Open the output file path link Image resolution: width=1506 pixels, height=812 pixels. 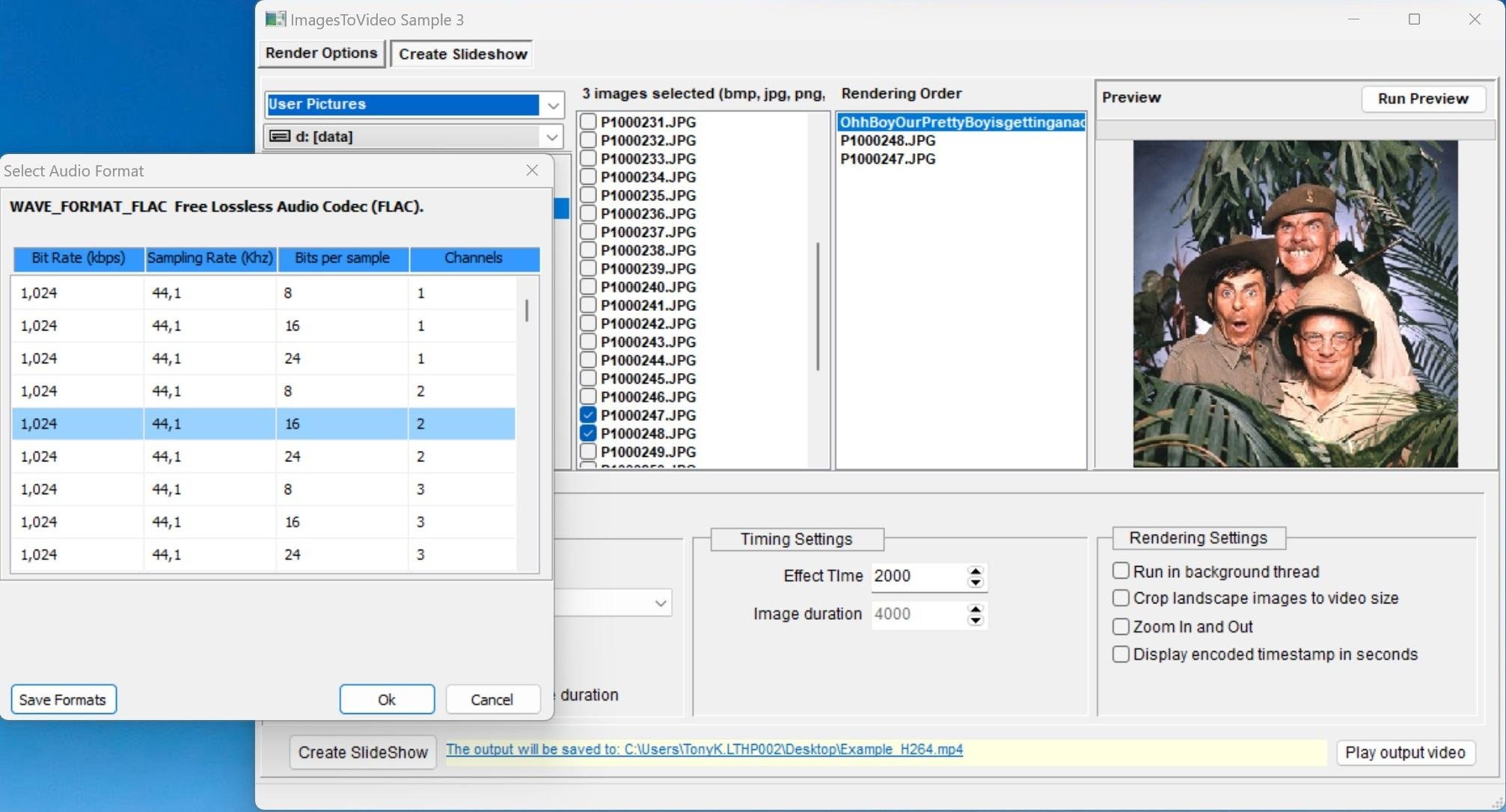click(704, 749)
